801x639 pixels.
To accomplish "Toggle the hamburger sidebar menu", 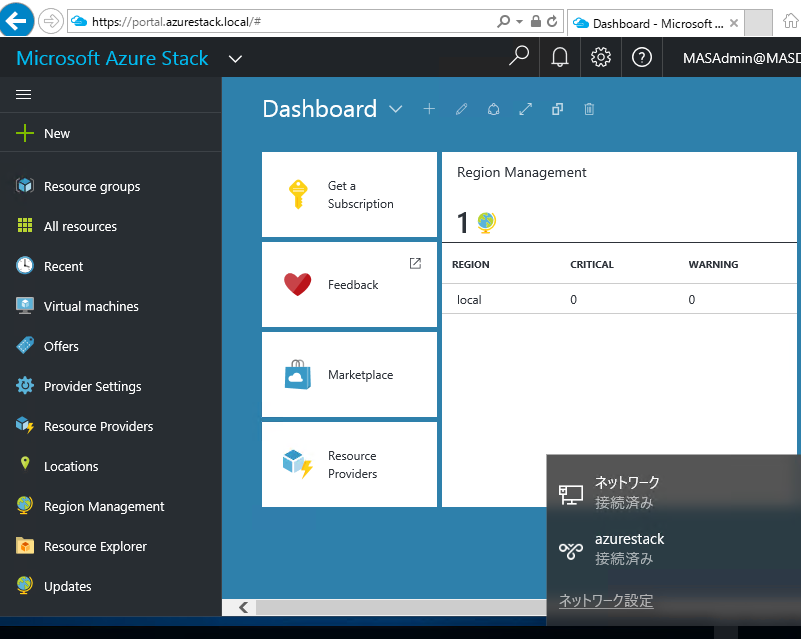I will pyautogui.click(x=23, y=94).
